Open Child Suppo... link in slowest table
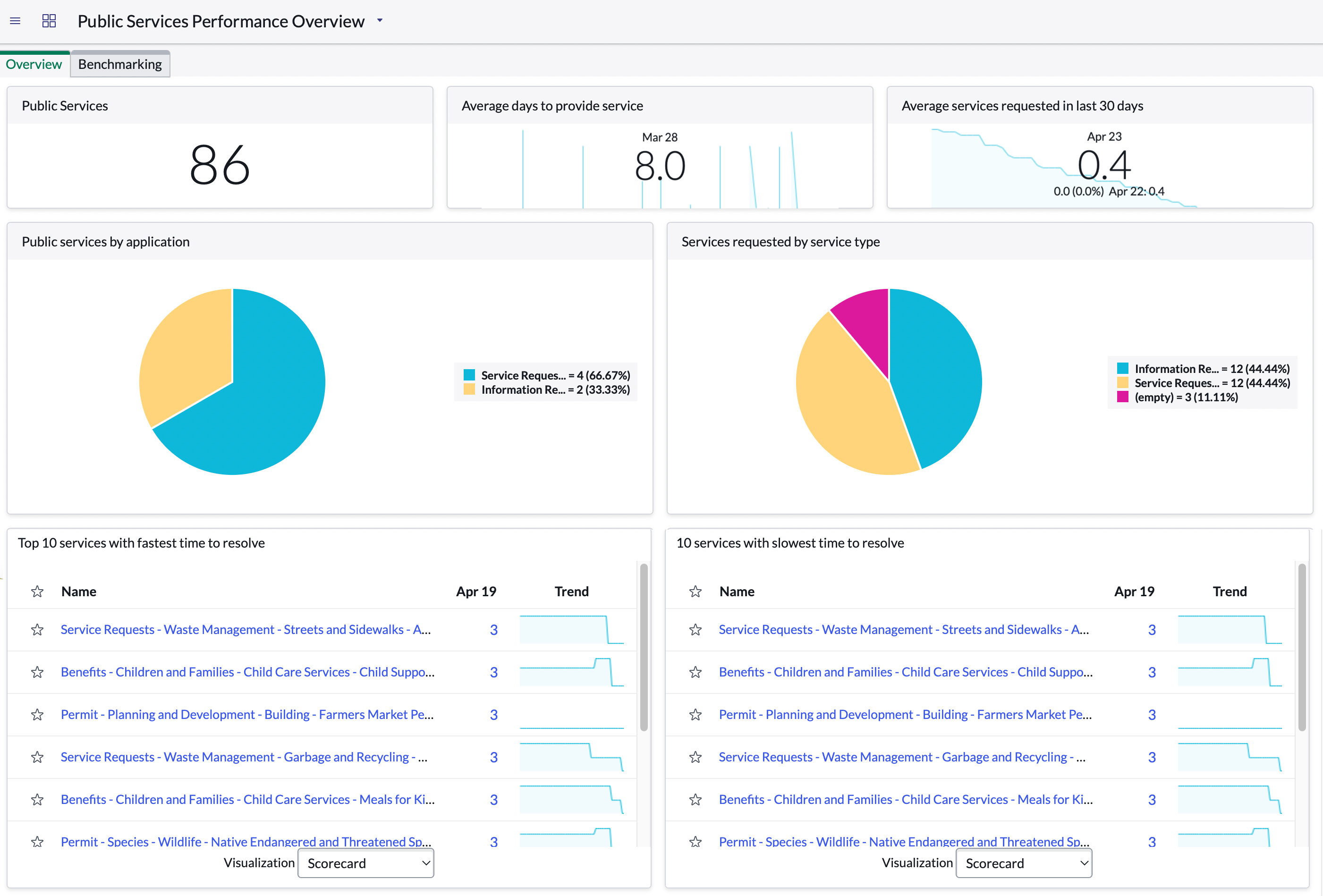Viewport: 1323px width, 896px height. (906, 672)
